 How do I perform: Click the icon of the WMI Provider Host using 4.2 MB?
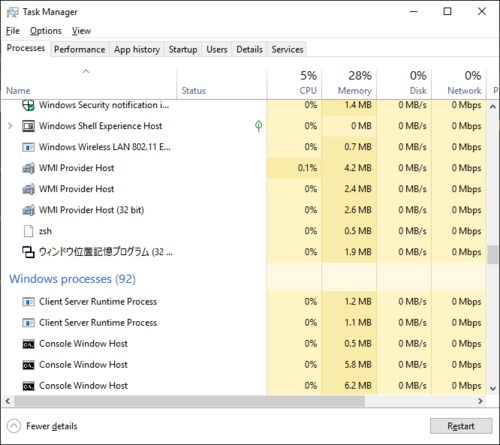28,168
